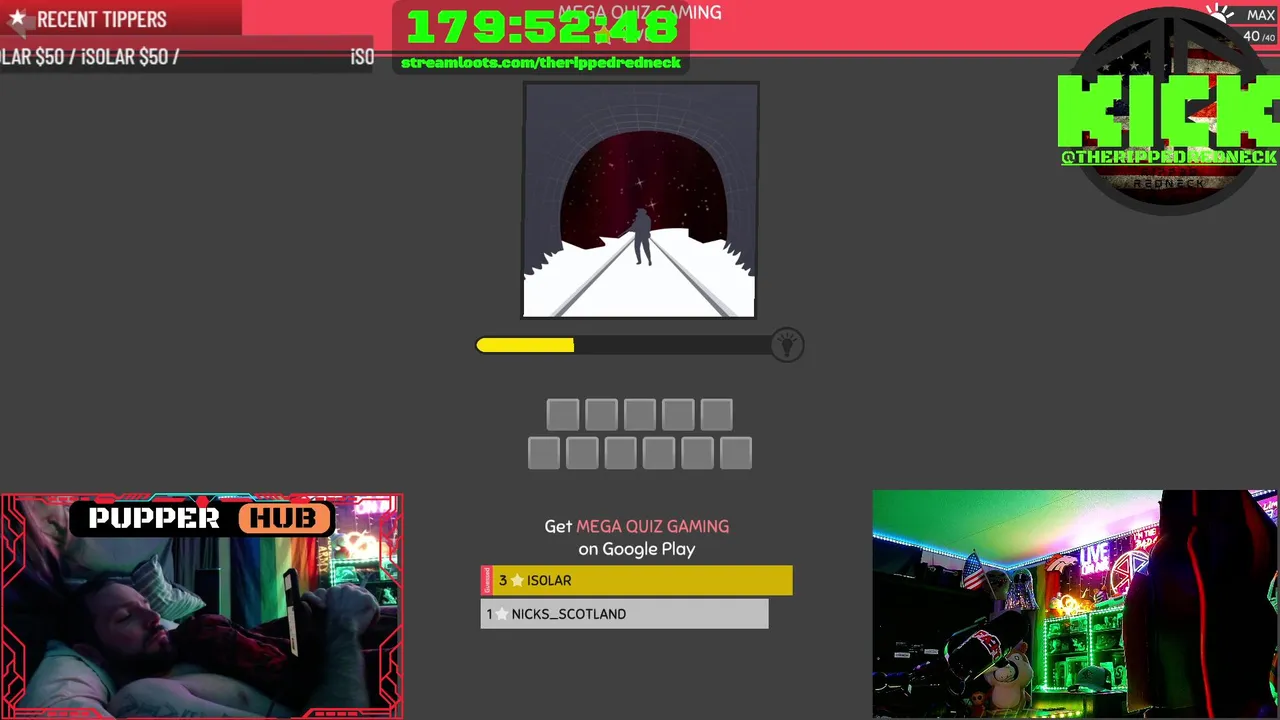This screenshot has width=1280, height=720.
Task: Click the 179:52:48 countdown timer
Action: coord(541,28)
